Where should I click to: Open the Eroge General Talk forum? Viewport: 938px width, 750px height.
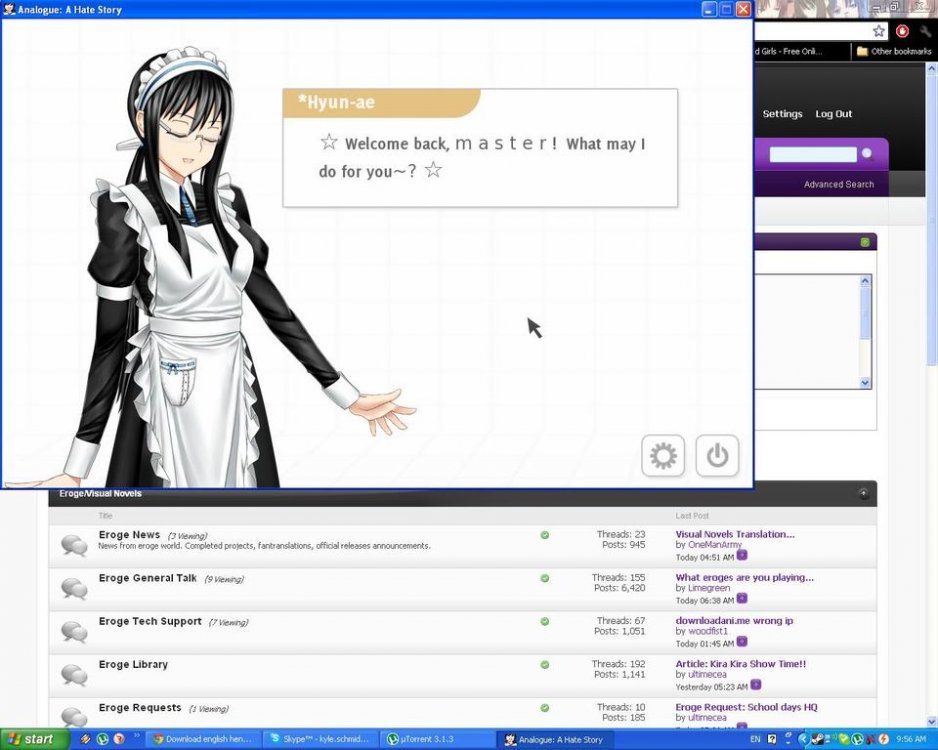[x=148, y=578]
